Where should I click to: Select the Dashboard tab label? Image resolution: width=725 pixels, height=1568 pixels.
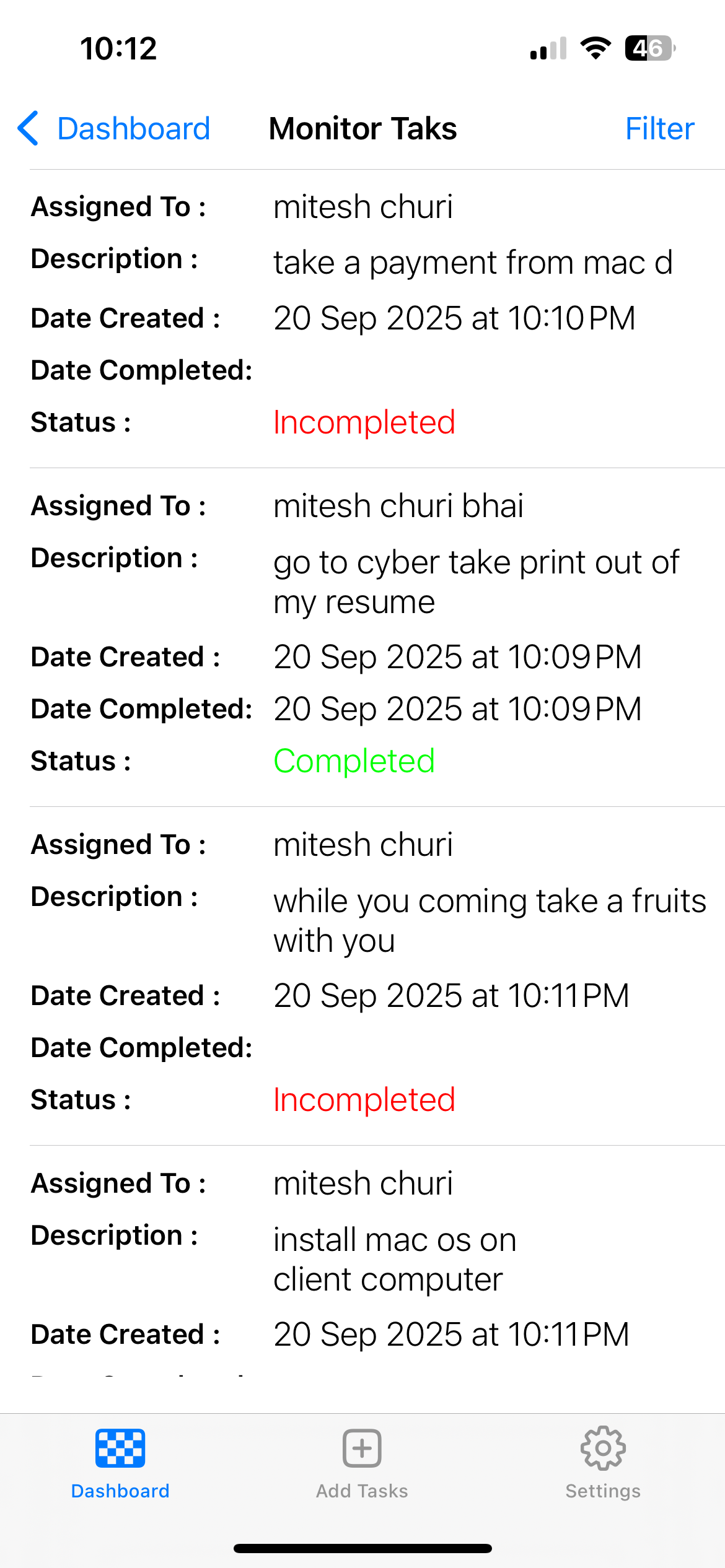click(120, 1491)
